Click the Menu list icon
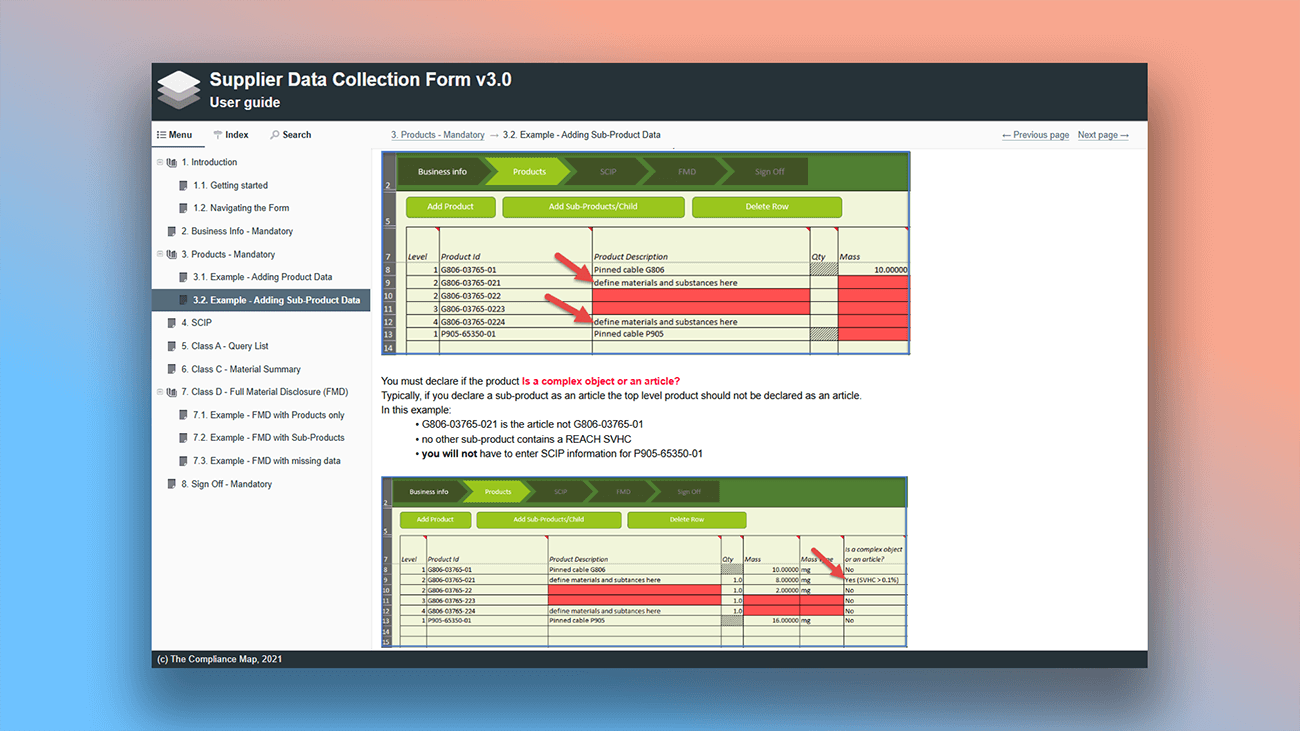Image resolution: width=1300 pixels, height=731 pixels. (161, 134)
